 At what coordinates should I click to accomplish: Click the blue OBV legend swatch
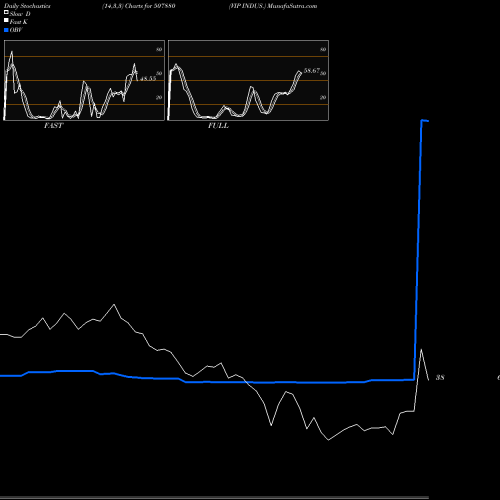6,30
